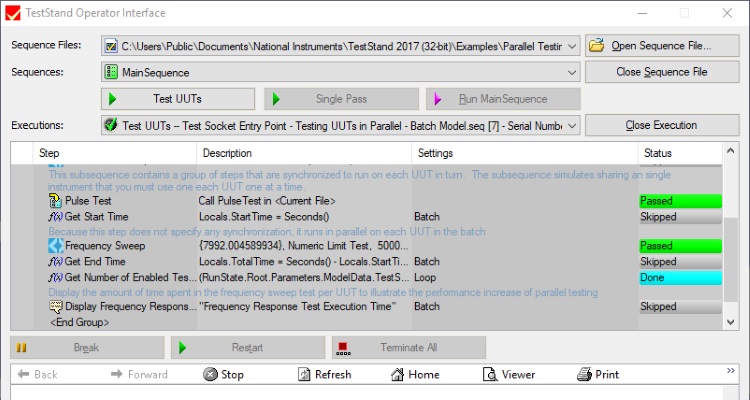750x400 pixels.
Task: Go to Home in the report toolbar
Action: [415, 374]
